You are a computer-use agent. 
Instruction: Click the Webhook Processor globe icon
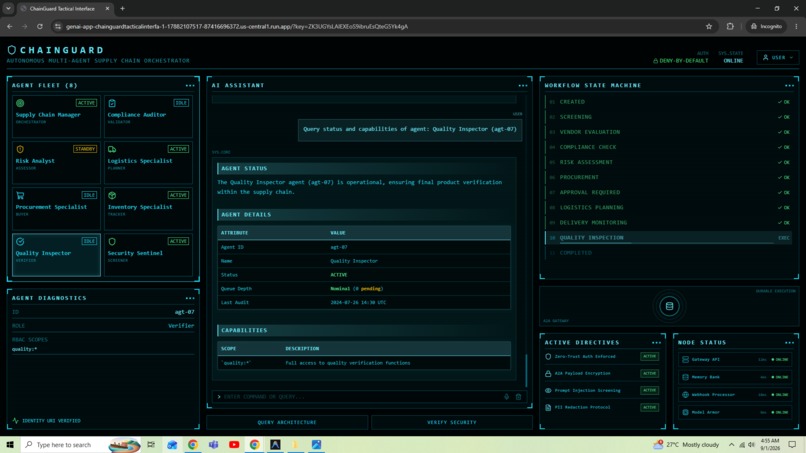tap(685, 394)
